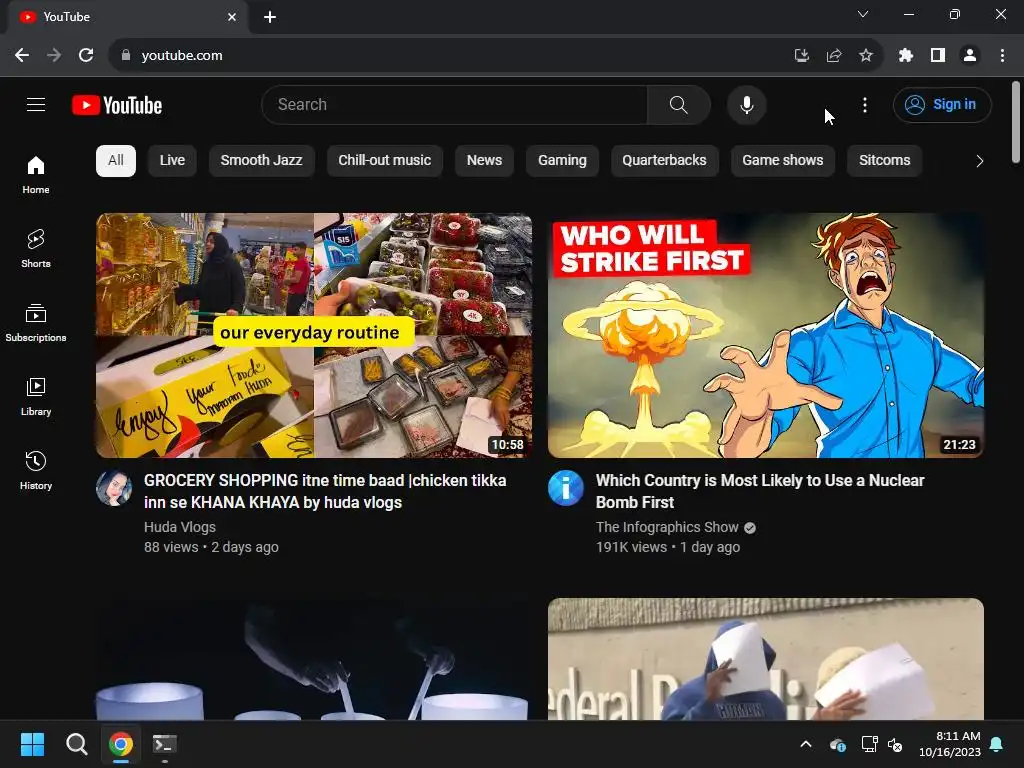Open Terminal from the taskbar
1024x768 pixels.
[165, 744]
